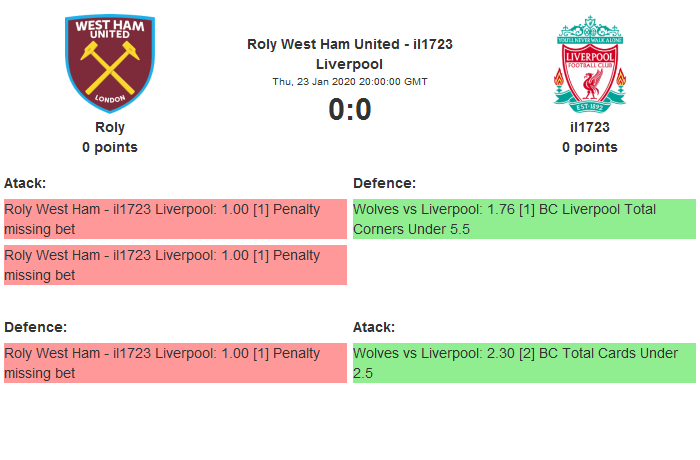
Task: Select first Penalty missing bet under Atack
Action: 175,219
